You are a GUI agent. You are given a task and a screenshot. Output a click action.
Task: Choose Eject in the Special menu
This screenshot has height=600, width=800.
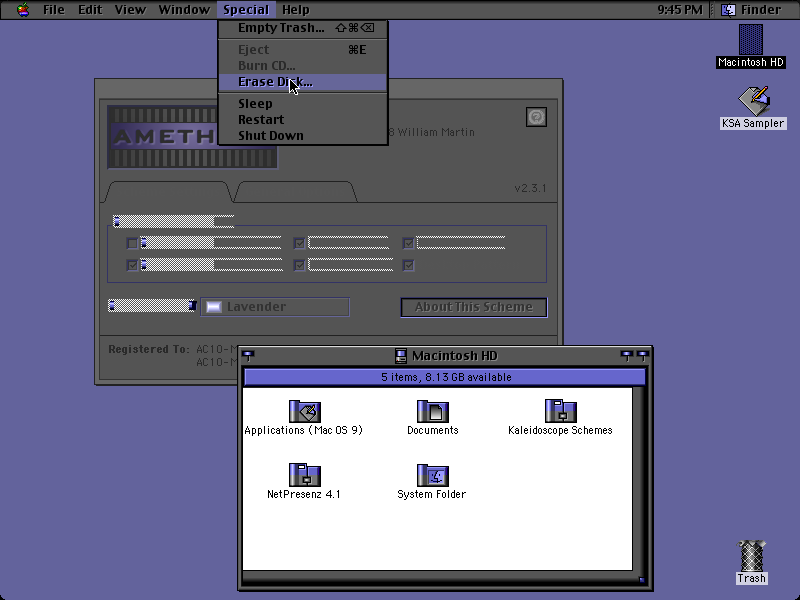click(303, 49)
